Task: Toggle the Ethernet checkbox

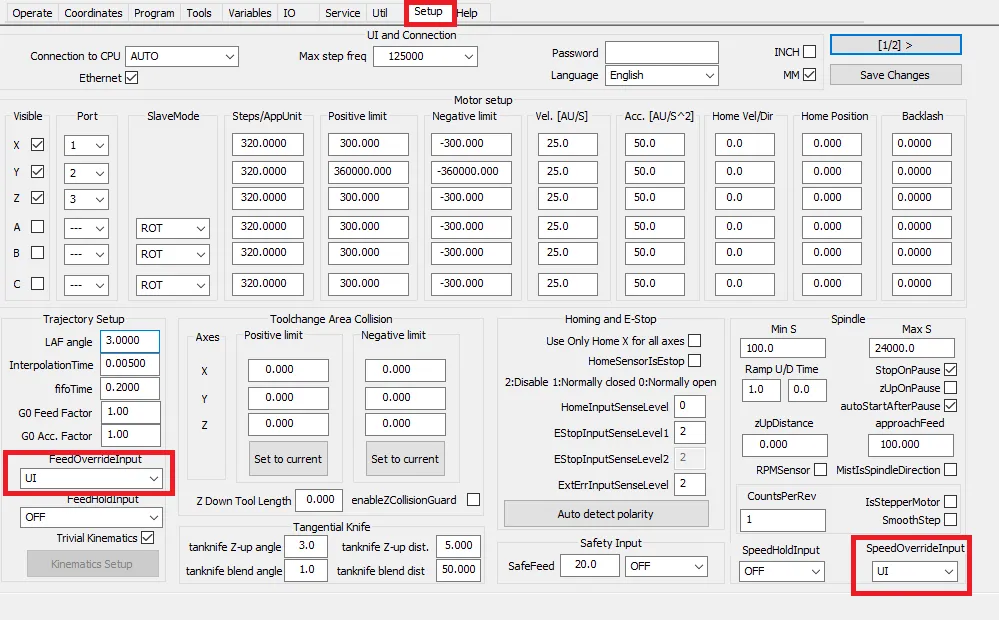Action: coord(132,78)
